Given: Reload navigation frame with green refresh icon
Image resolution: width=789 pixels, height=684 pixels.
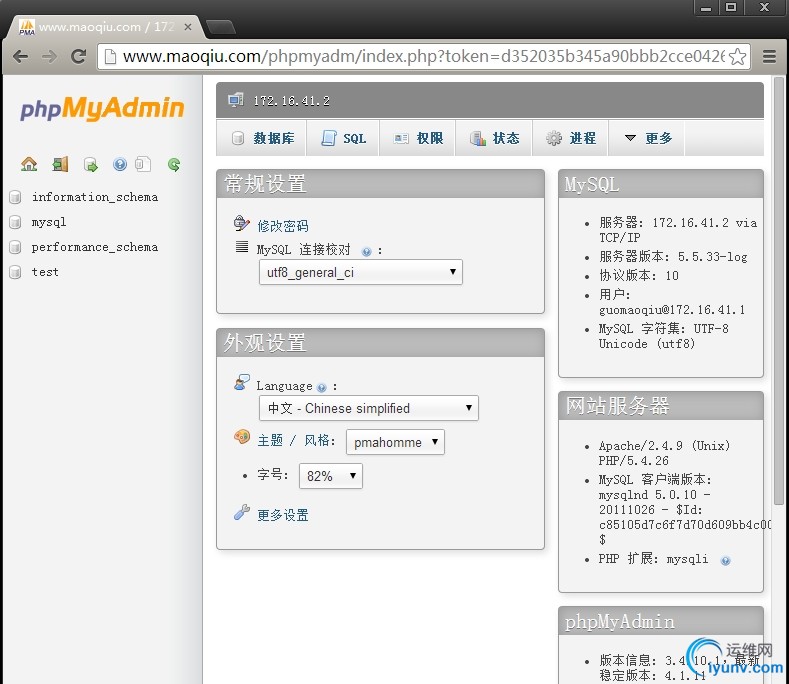Looking at the screenshot, I should tap(174, 164).
